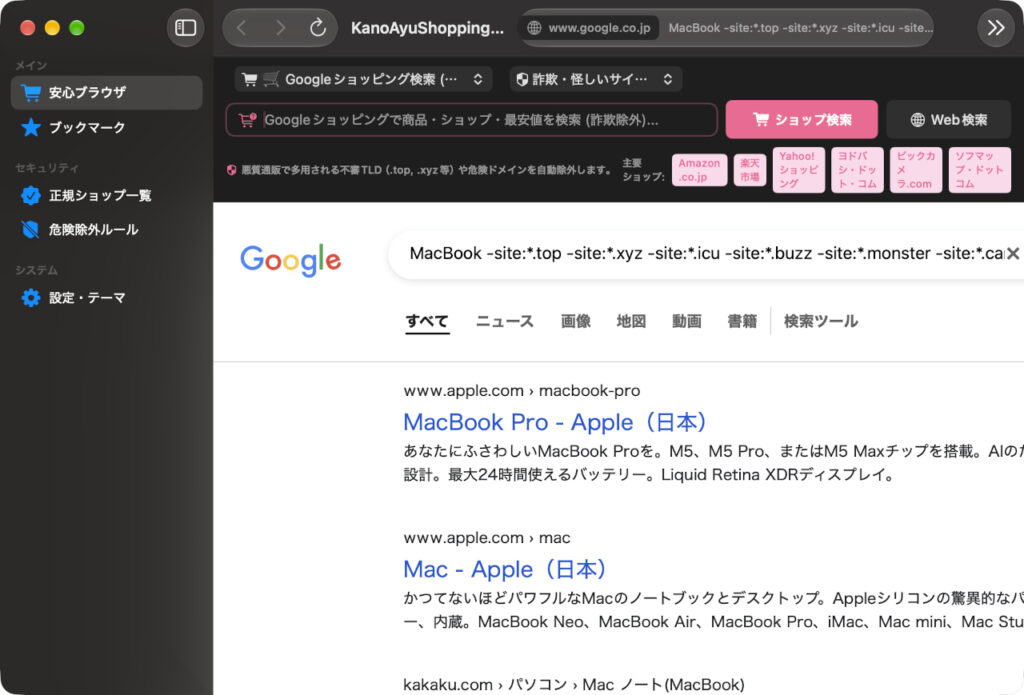
Task: Open the toolbar overflow chevrons
Action: [x=995, y=27]
